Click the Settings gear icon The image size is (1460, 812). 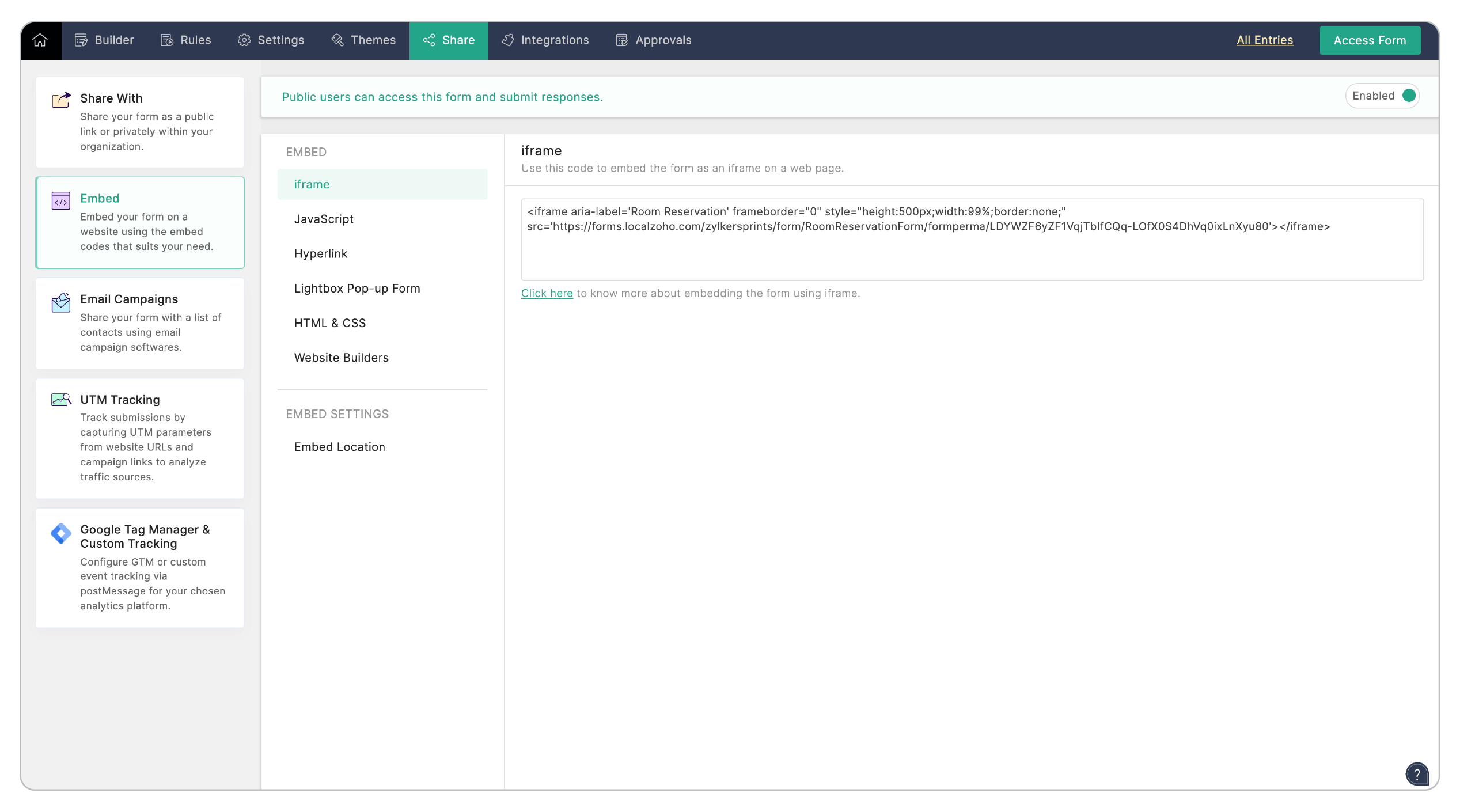tap(244, 40)
